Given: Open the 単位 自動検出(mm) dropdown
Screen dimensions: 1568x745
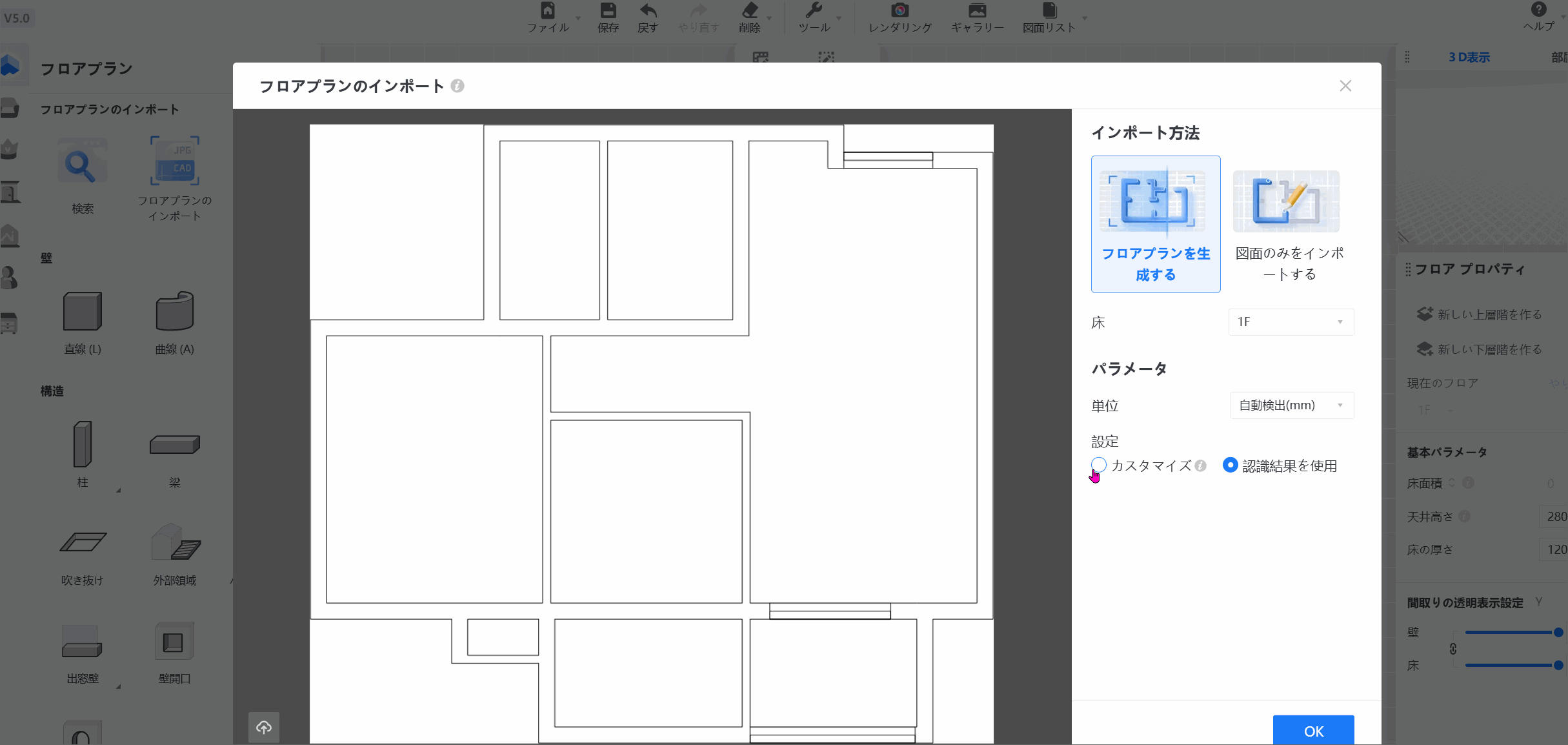Looking at the screenshot, I should (x=1291, y=405).
